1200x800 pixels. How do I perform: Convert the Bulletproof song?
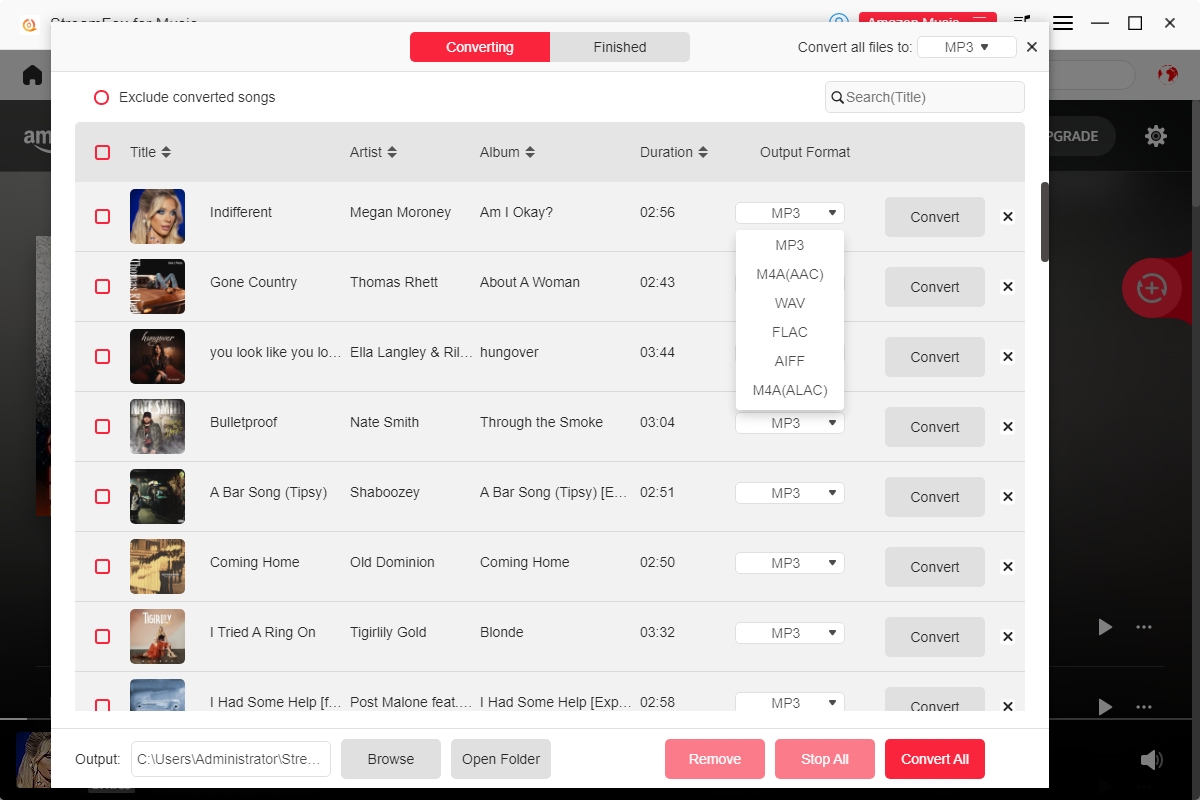coord(935,427)
